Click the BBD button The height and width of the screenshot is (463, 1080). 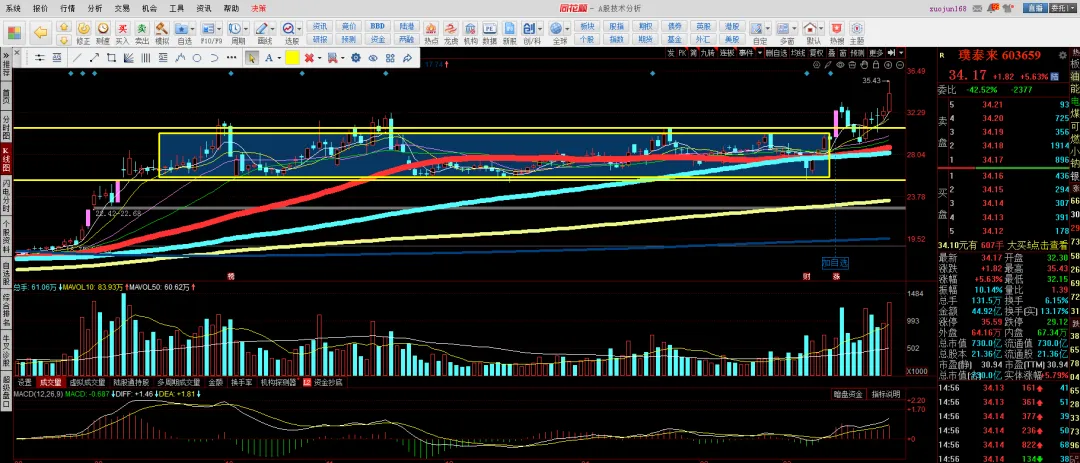click(377, 25)
